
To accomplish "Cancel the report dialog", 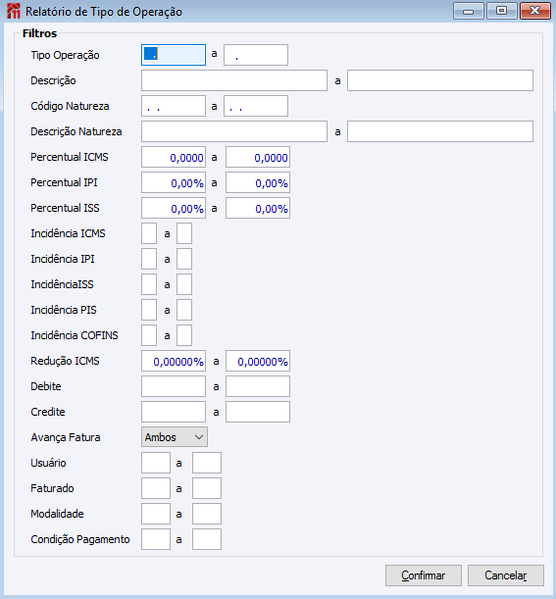I will pyautogui.click(x=506, y=575).
